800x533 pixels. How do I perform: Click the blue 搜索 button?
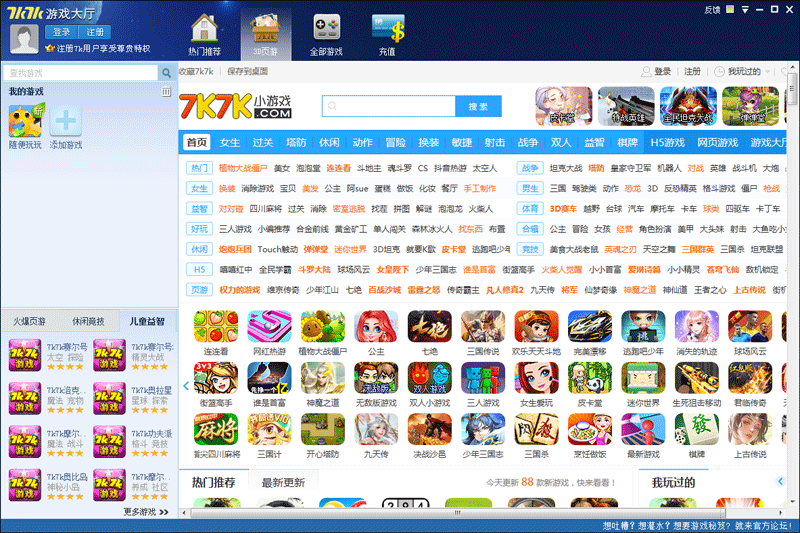tap(478, 106)
